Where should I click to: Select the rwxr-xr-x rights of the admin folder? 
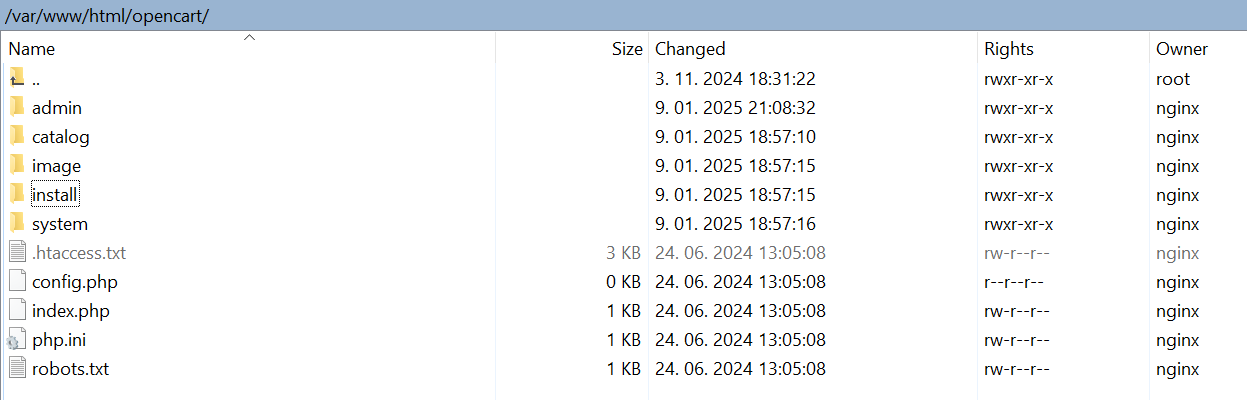[1018, 107]
